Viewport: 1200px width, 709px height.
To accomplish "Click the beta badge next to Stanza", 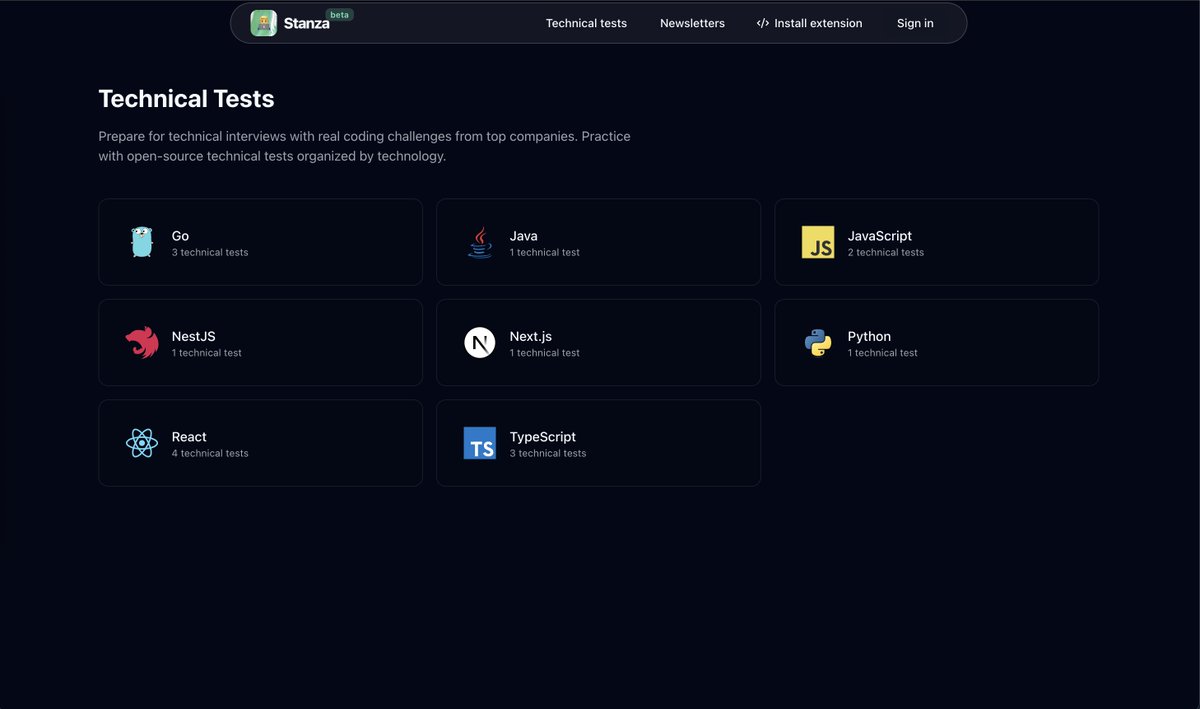I will (340, 15).
